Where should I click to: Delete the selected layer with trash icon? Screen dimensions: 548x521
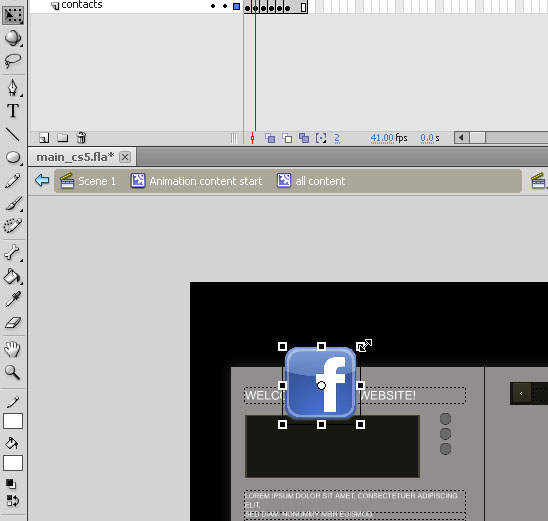tap(81, 138)
